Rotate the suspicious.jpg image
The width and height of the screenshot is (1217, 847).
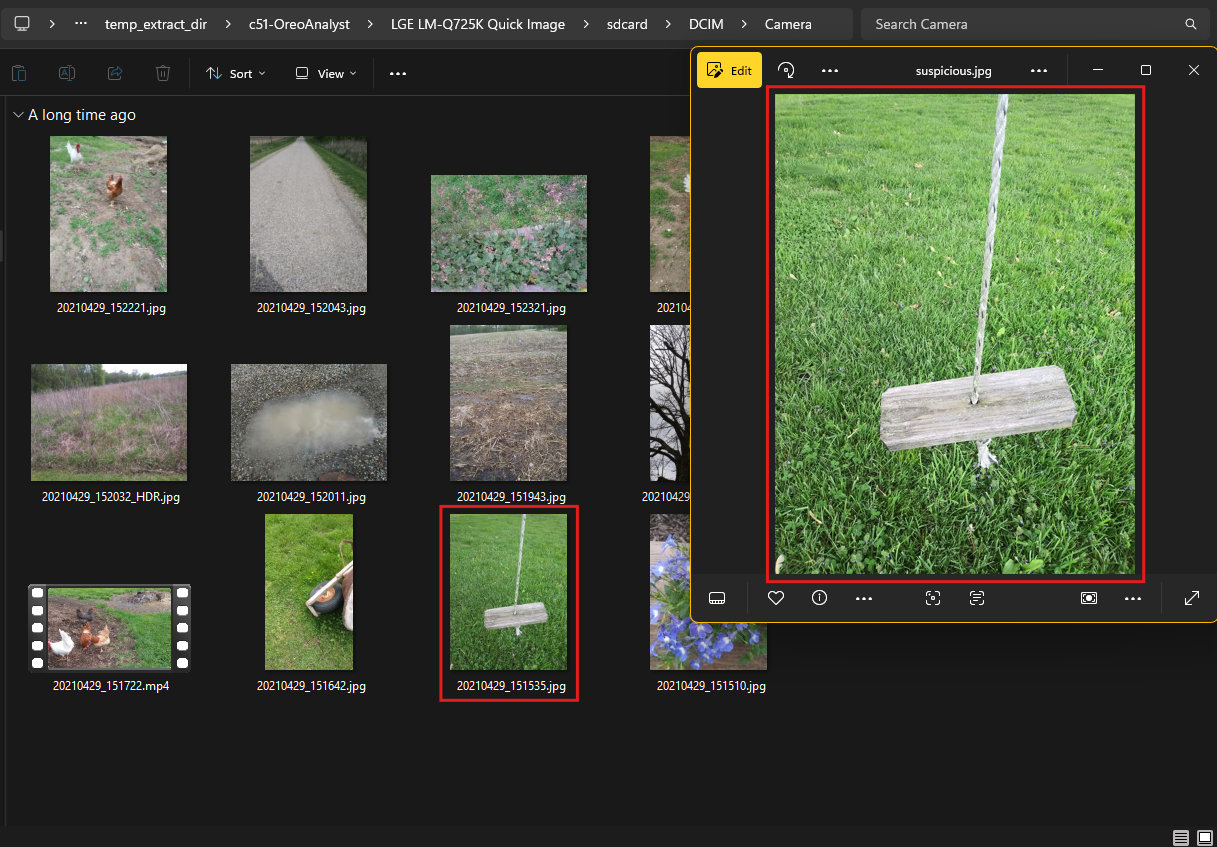click(x=787, y=70)
